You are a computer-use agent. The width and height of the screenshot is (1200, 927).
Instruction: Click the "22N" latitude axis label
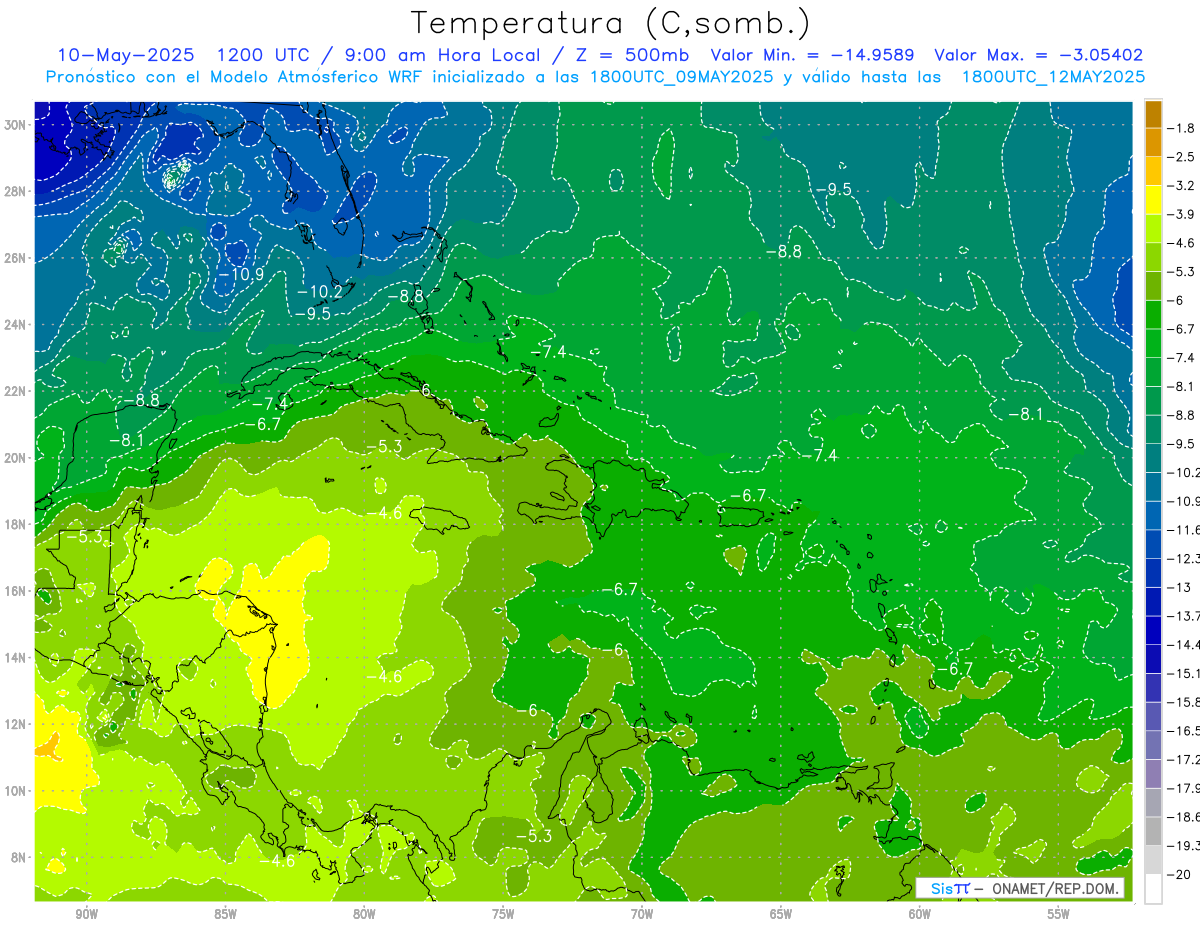tap(16, 391)
